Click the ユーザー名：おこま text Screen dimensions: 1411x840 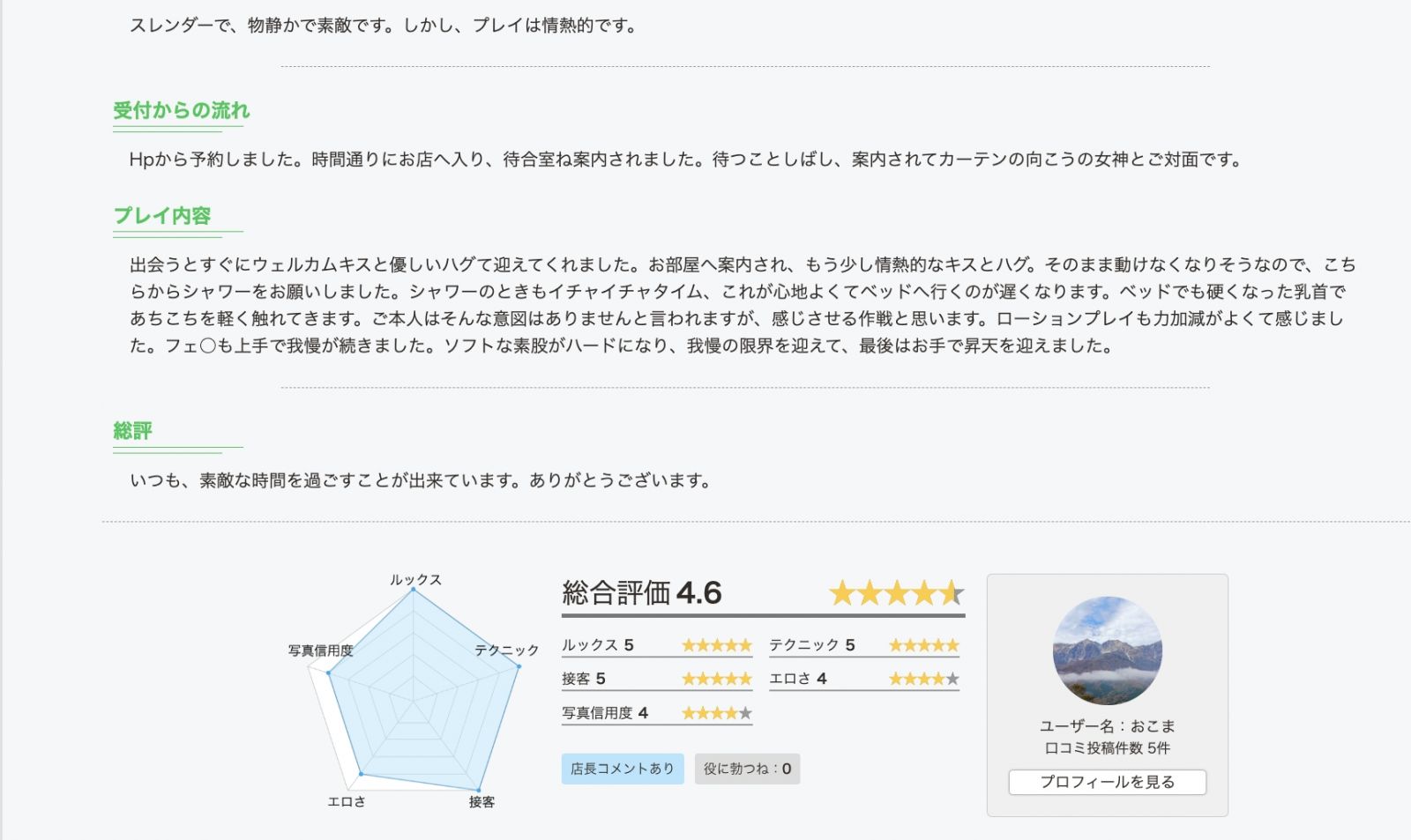1107,726
